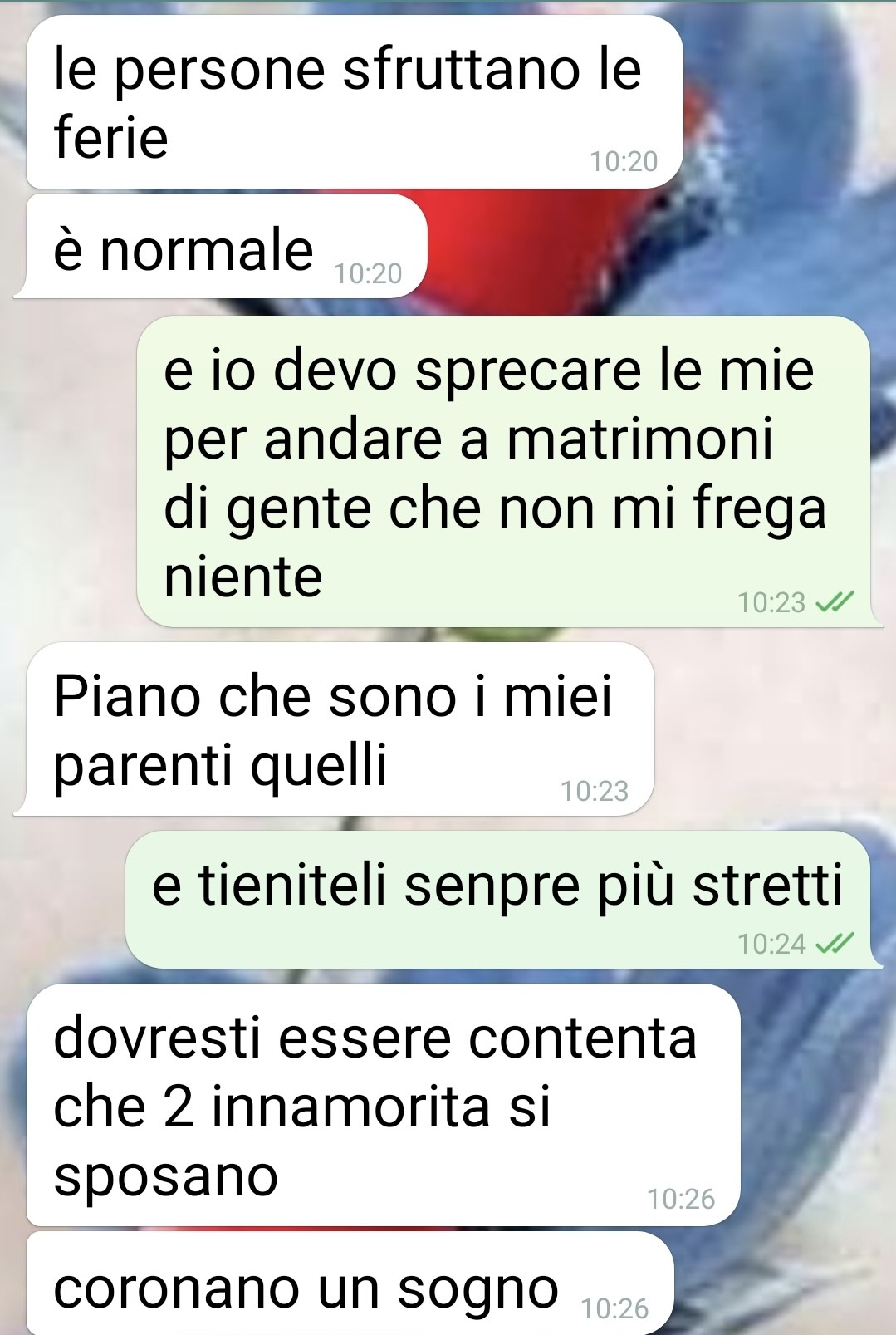Click the 10:20 timestamp next to 'è normale'
The image size is (896, 1335).
[x=368, y=273]
